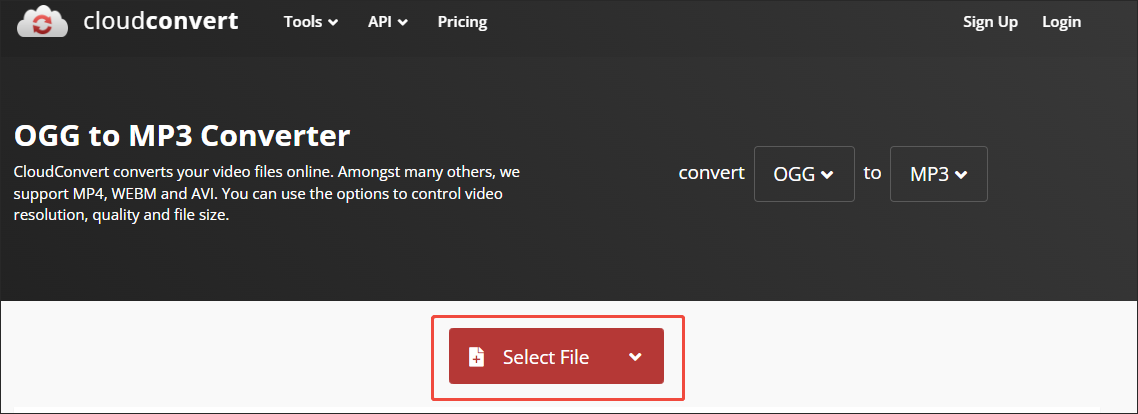This screenshot has width=1138, height=414.
Task: Click the cloudconvert wordmark text
Action: (160, 21)
